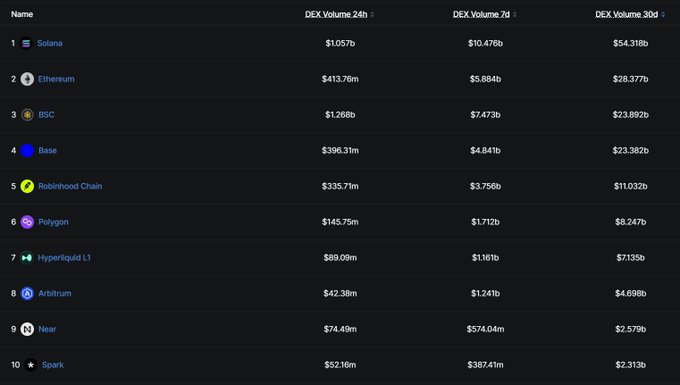Click Solana's 7d volume $10.476b
The image size is (680, 385).
485,43
